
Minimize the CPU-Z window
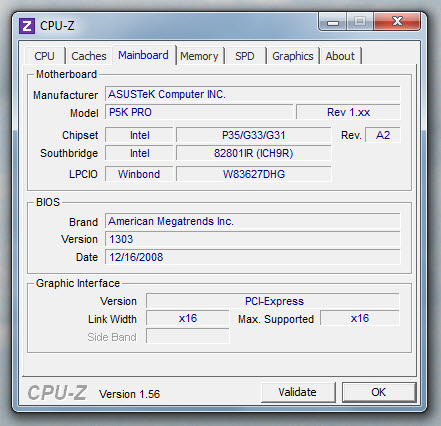[333, 22]
